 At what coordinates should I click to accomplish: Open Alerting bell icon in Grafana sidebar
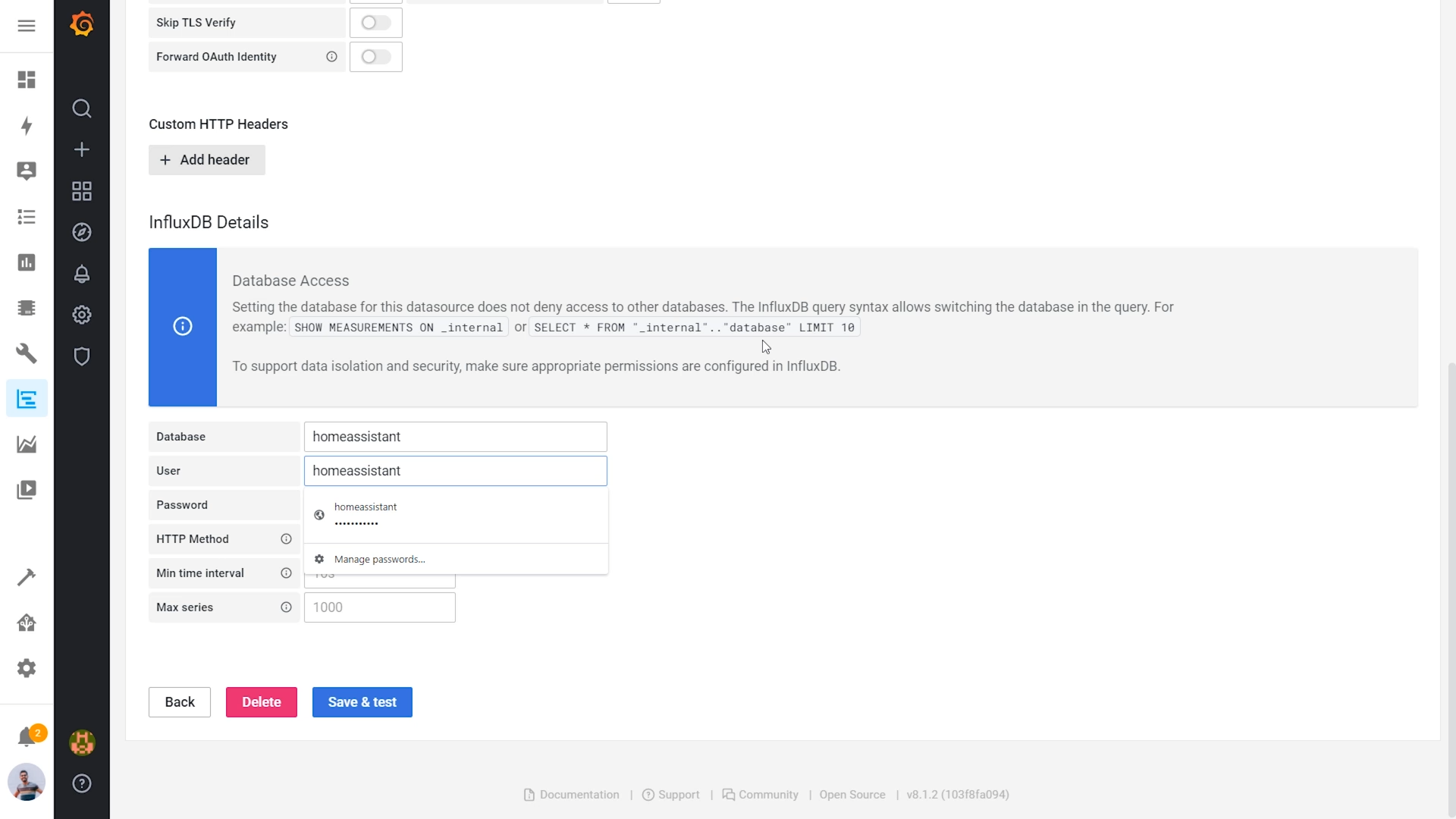[82, 274]
